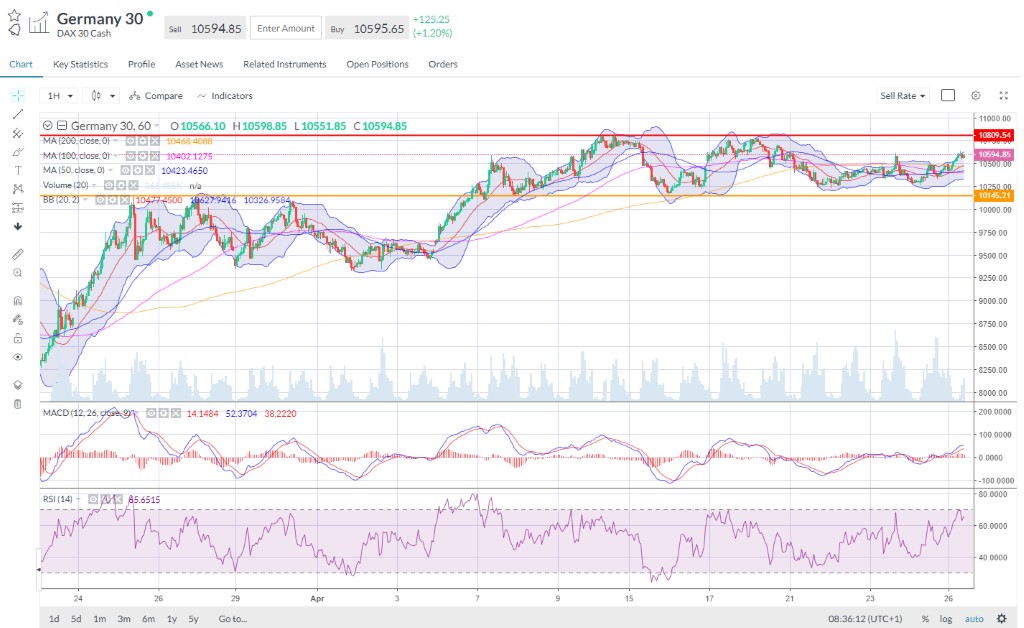Open the Asset News tab
Viewport: 1024px width, 628px height.
click(199, 64)
